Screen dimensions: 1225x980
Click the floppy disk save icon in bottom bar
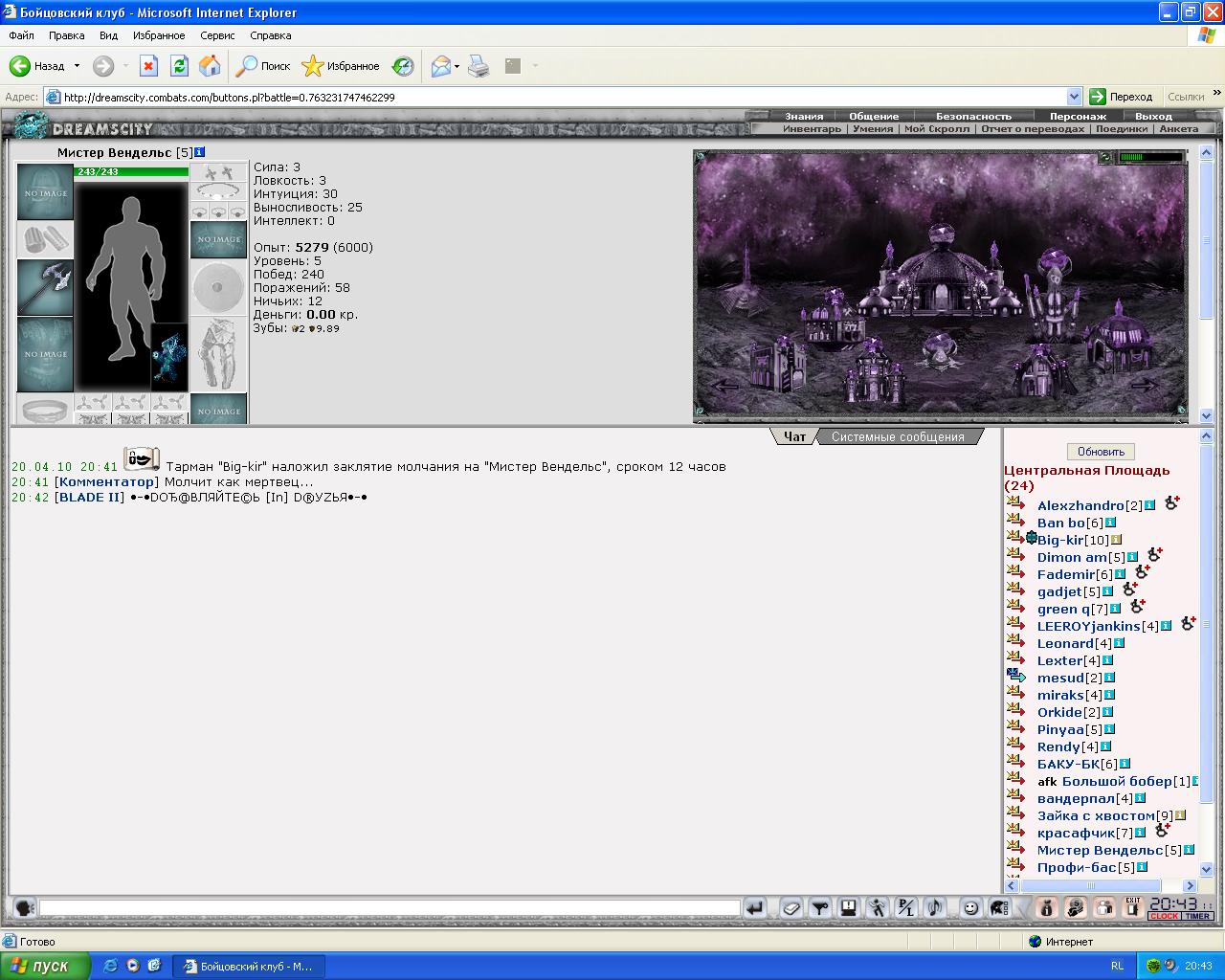coord(848,907)
